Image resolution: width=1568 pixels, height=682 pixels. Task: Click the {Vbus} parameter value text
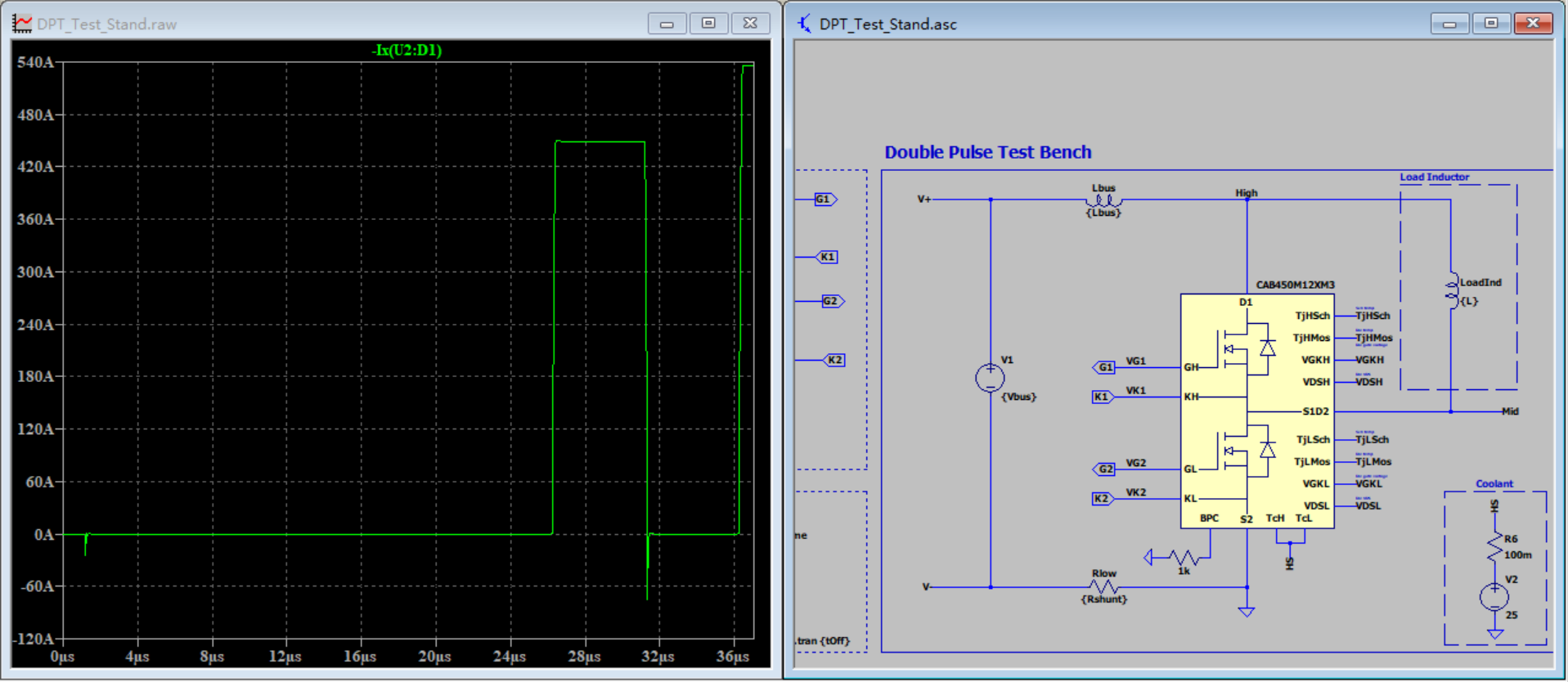[x=1018, y=397]
